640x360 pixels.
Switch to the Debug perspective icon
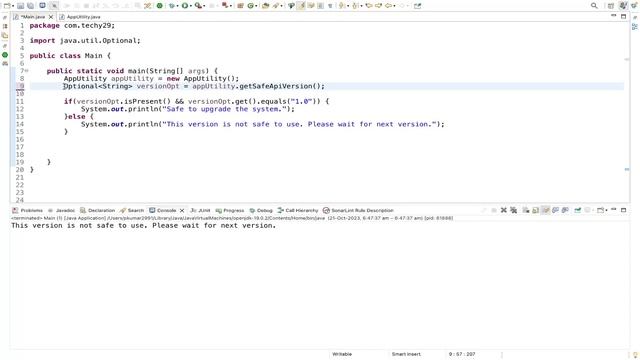pyautogui.click(x=634, y=6)
